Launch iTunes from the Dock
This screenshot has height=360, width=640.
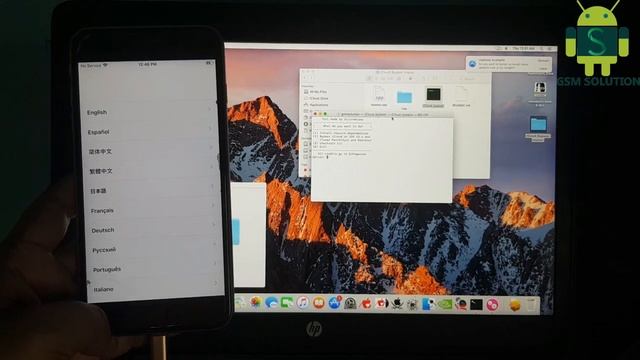303,303
